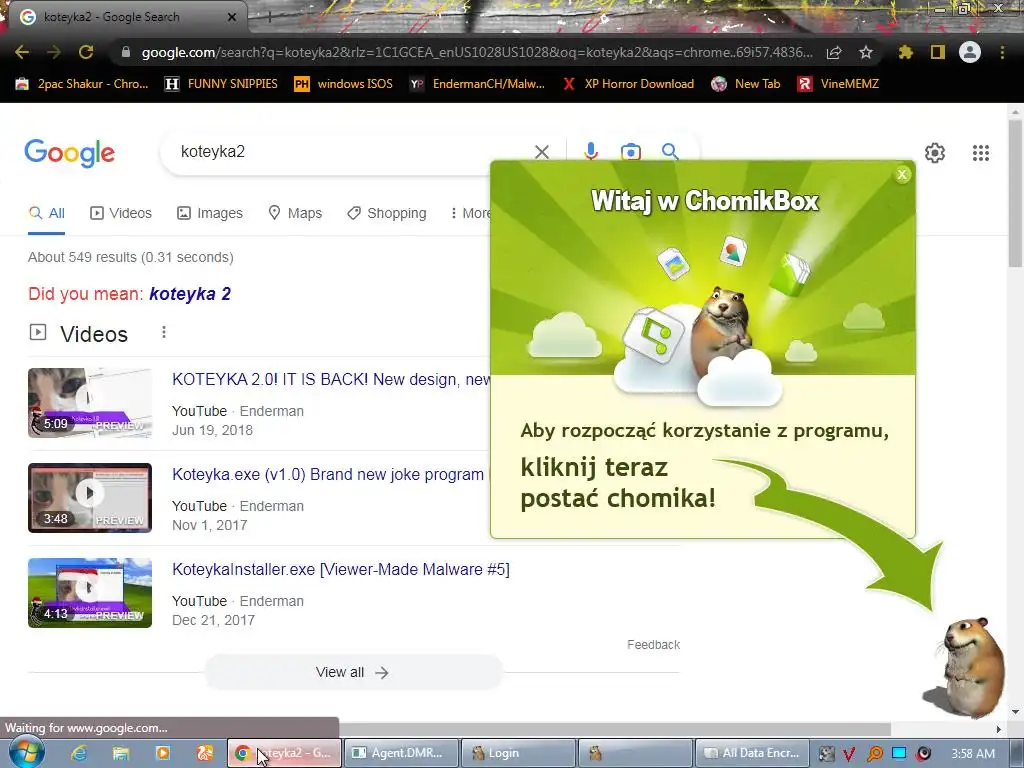Click the Feedback link
Image resolution: width=1024 pixels, height=768 pixels.
pos(654,645)
